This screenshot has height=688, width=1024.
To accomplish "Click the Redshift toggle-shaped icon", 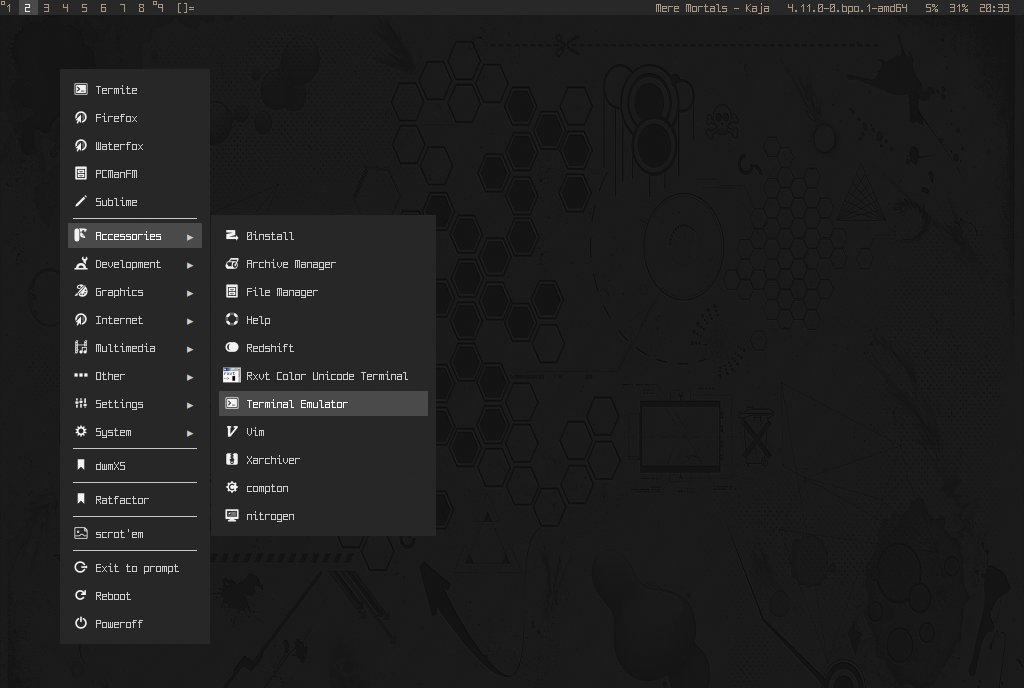I will tap(232, 347).
